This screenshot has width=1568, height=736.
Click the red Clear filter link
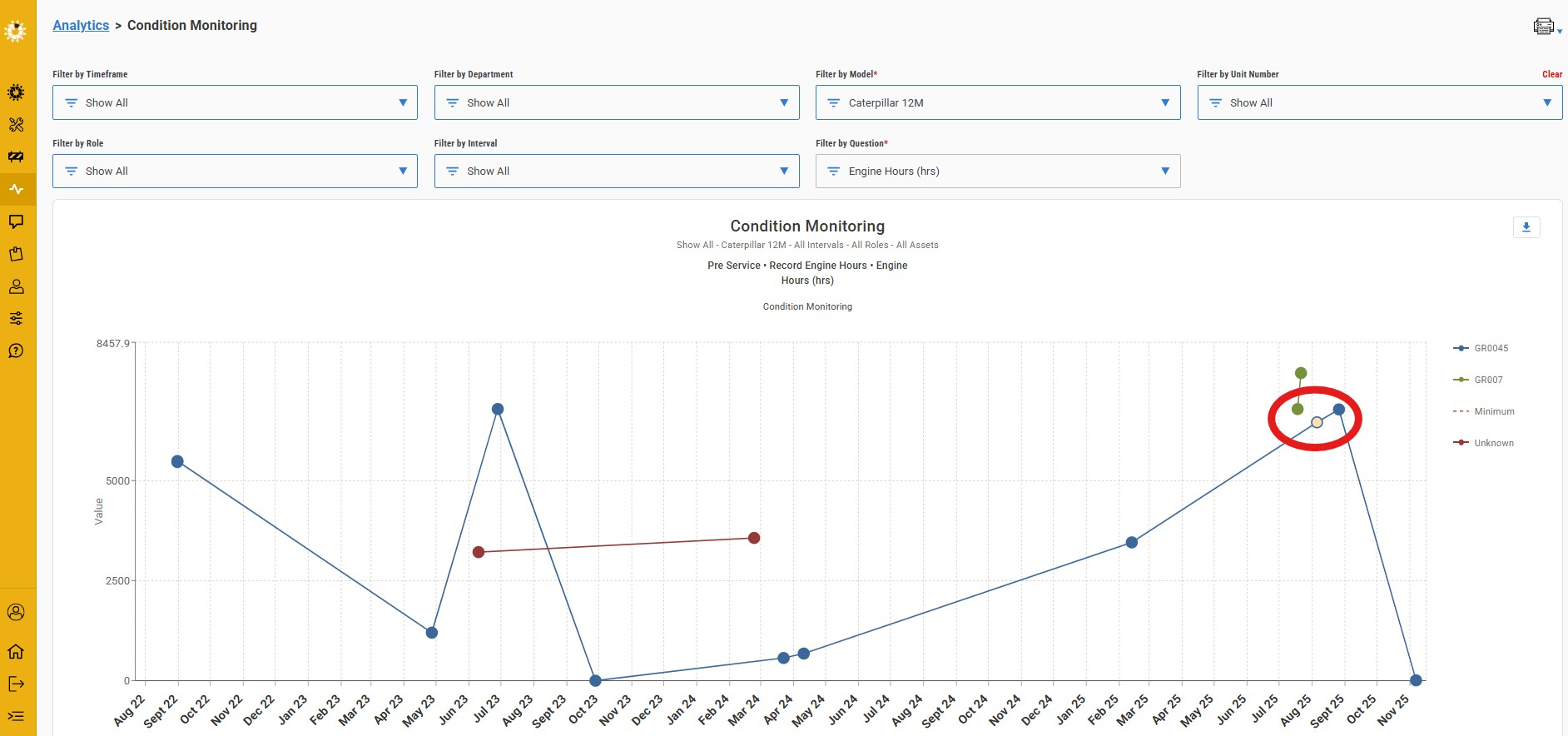tap(1551, 74)
